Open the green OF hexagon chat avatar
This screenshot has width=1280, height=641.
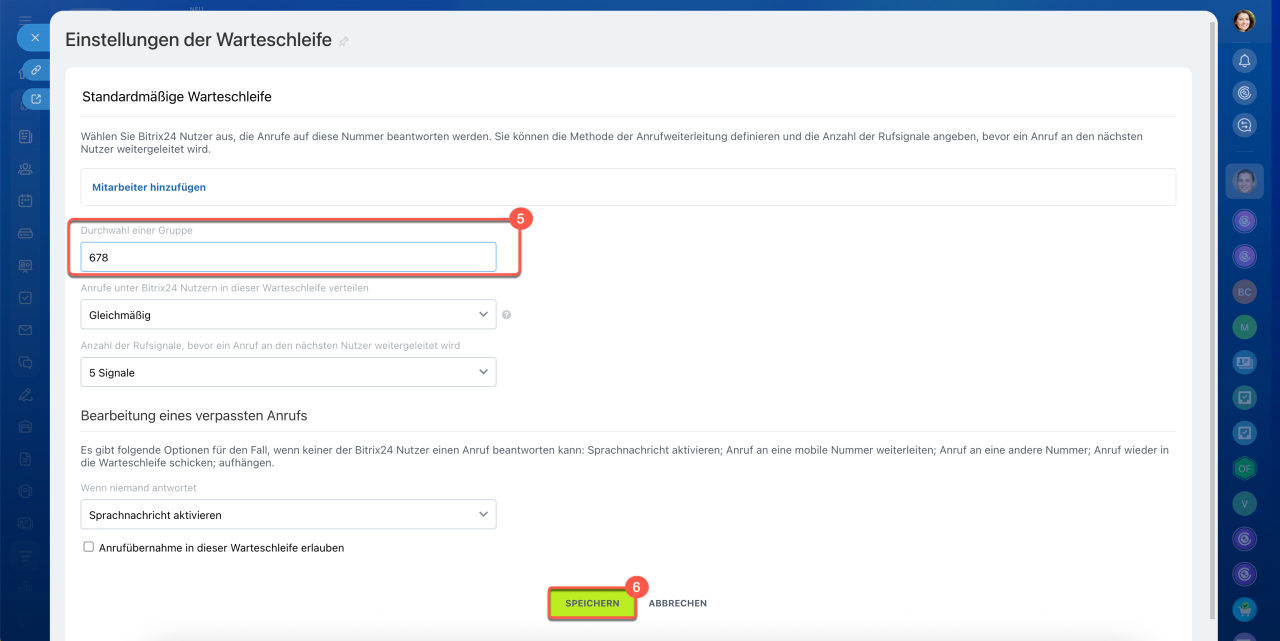pyautogui.click(x=1244, y=469)
